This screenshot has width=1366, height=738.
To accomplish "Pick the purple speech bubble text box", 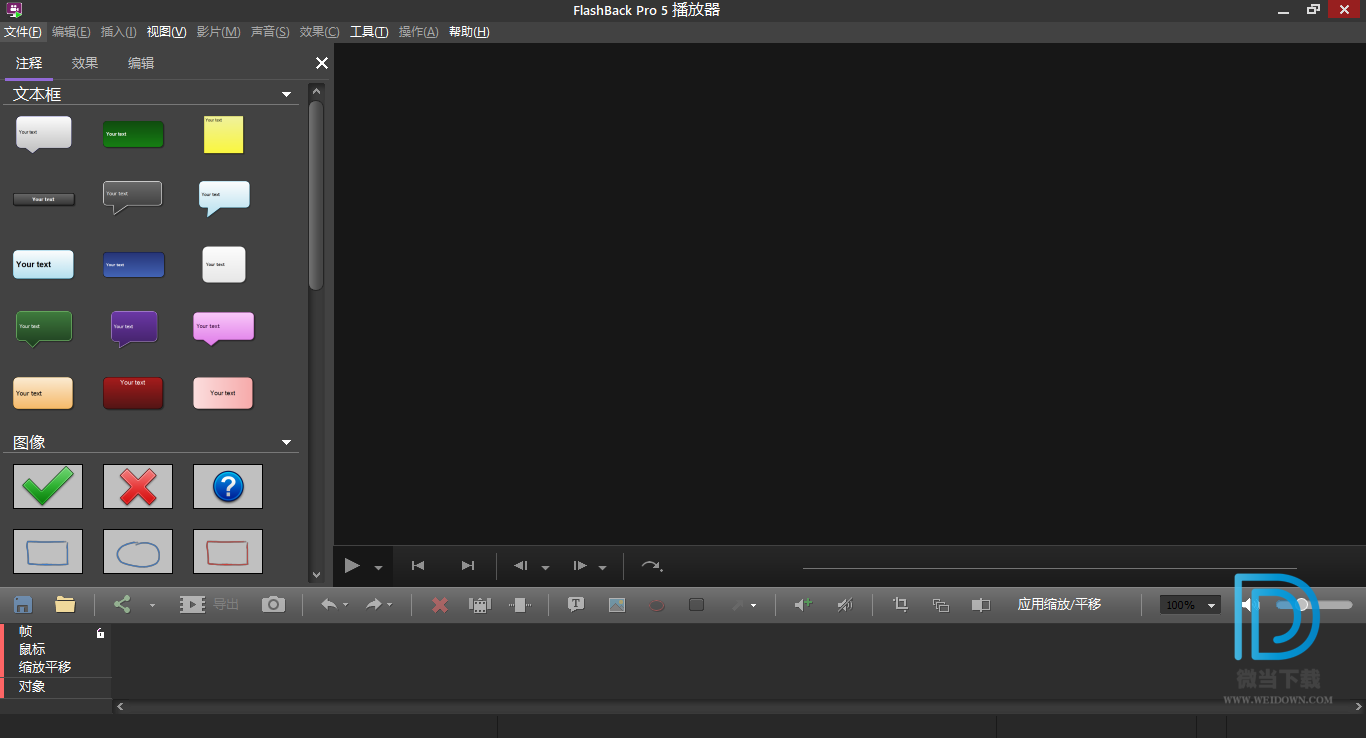I will click(134, 329).
